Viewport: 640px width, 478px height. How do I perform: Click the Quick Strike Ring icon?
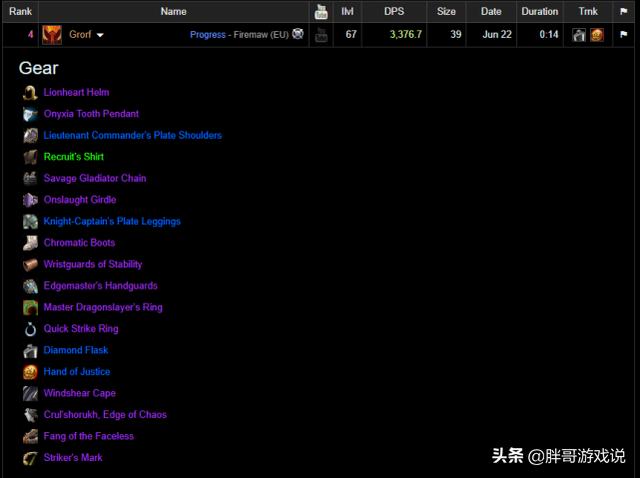(30, 329)
